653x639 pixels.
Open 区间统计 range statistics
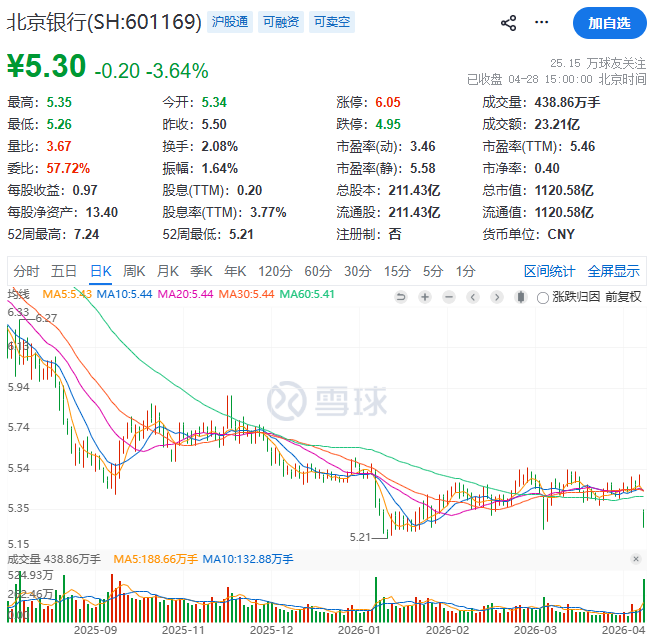point(549,271)
